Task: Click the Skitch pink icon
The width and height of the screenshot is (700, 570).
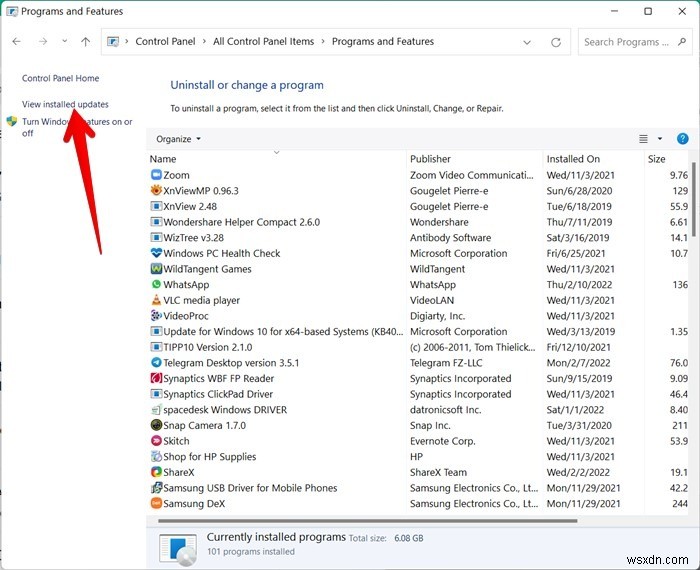Action: (156, 441)
